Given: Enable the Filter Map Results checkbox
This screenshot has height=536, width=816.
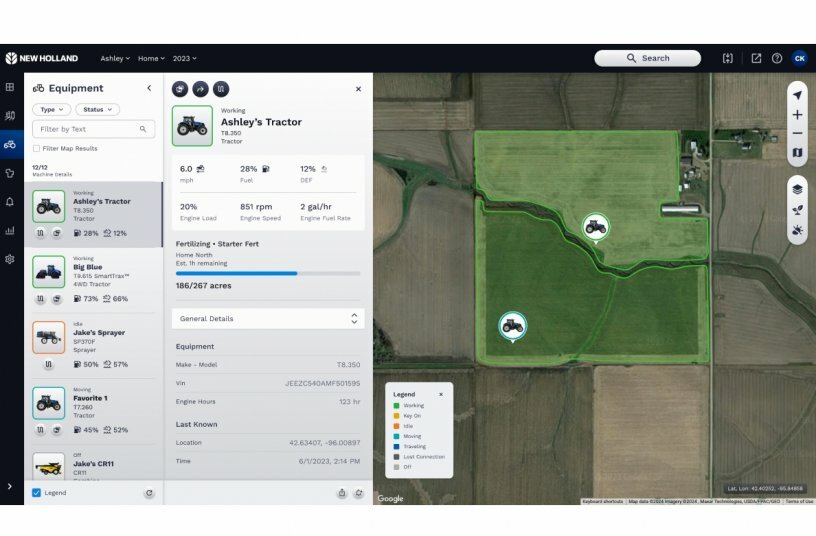Looking at the screenshot, I should point(37,148).
